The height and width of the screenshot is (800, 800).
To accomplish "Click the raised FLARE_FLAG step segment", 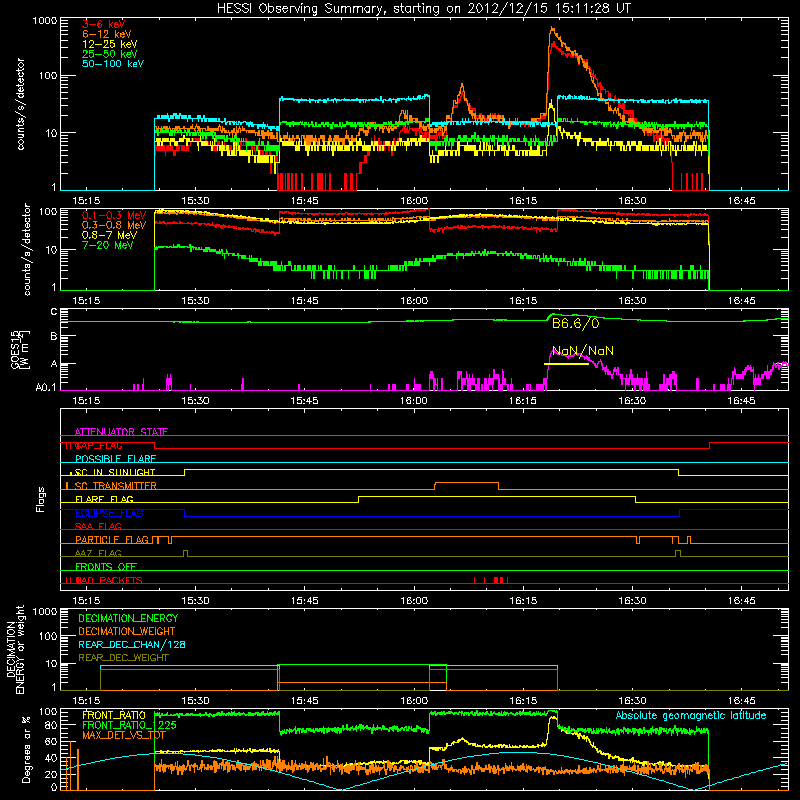I will 497,496.
